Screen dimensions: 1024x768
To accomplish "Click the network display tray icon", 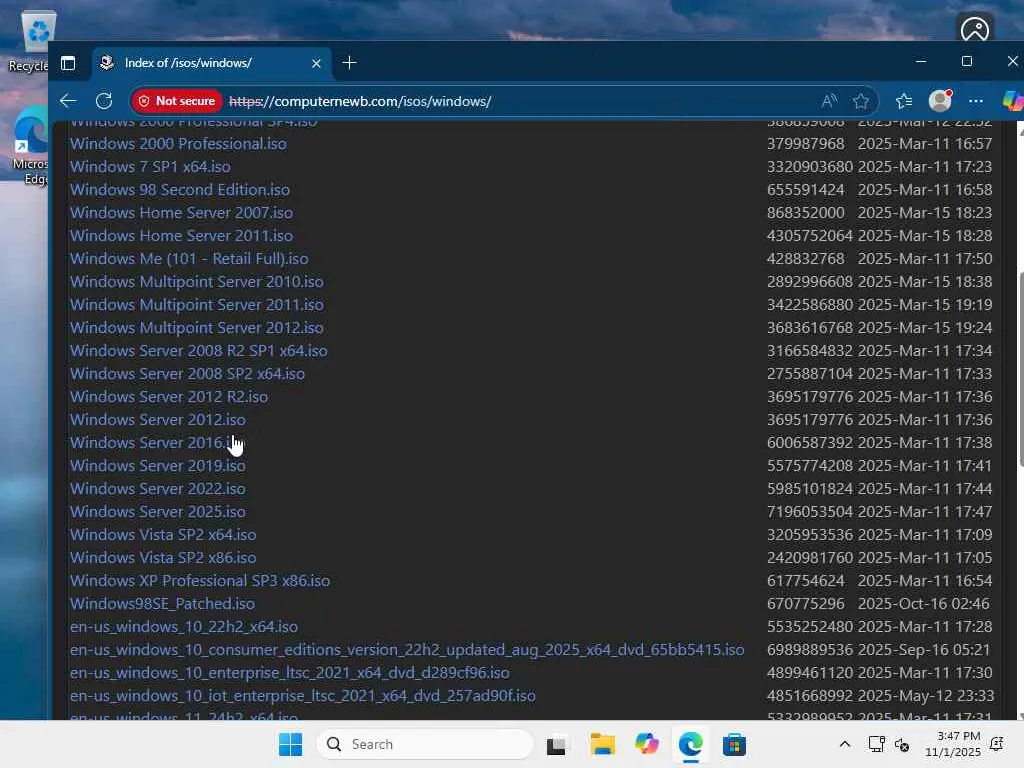I will coord(876,744).
